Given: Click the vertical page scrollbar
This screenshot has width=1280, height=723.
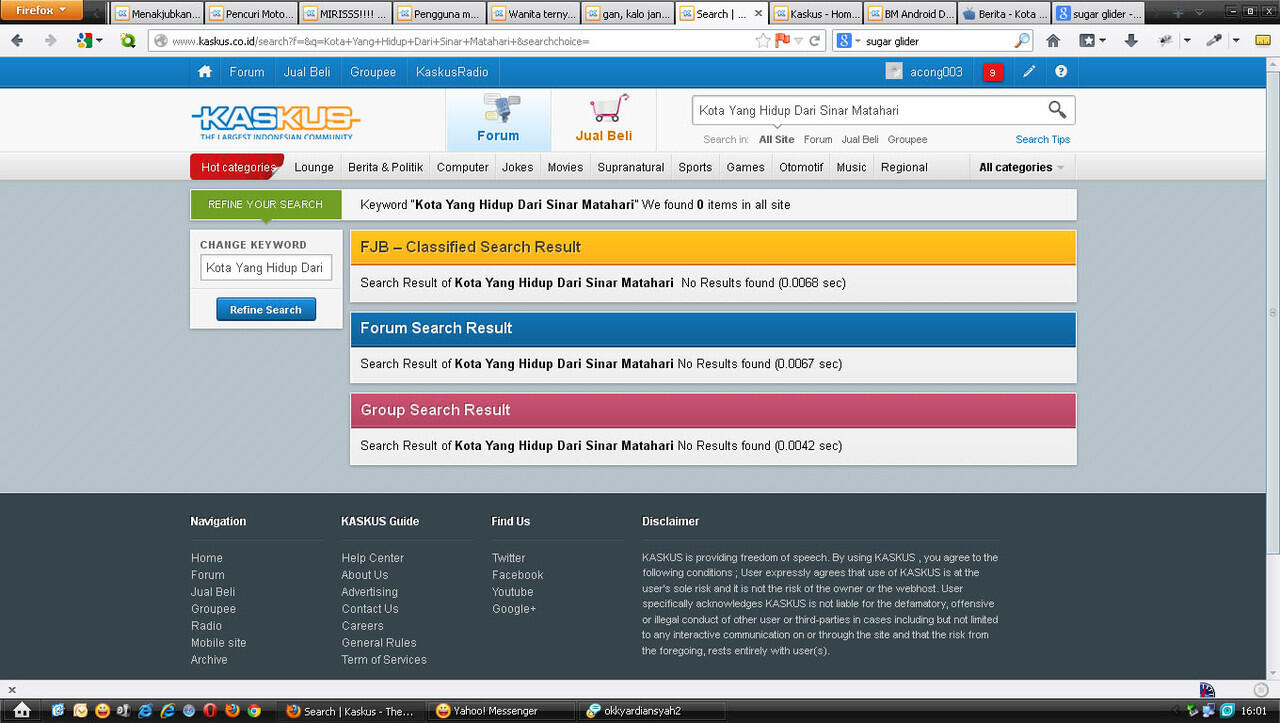Looking at the screenshot, I should click(1272, 313).
